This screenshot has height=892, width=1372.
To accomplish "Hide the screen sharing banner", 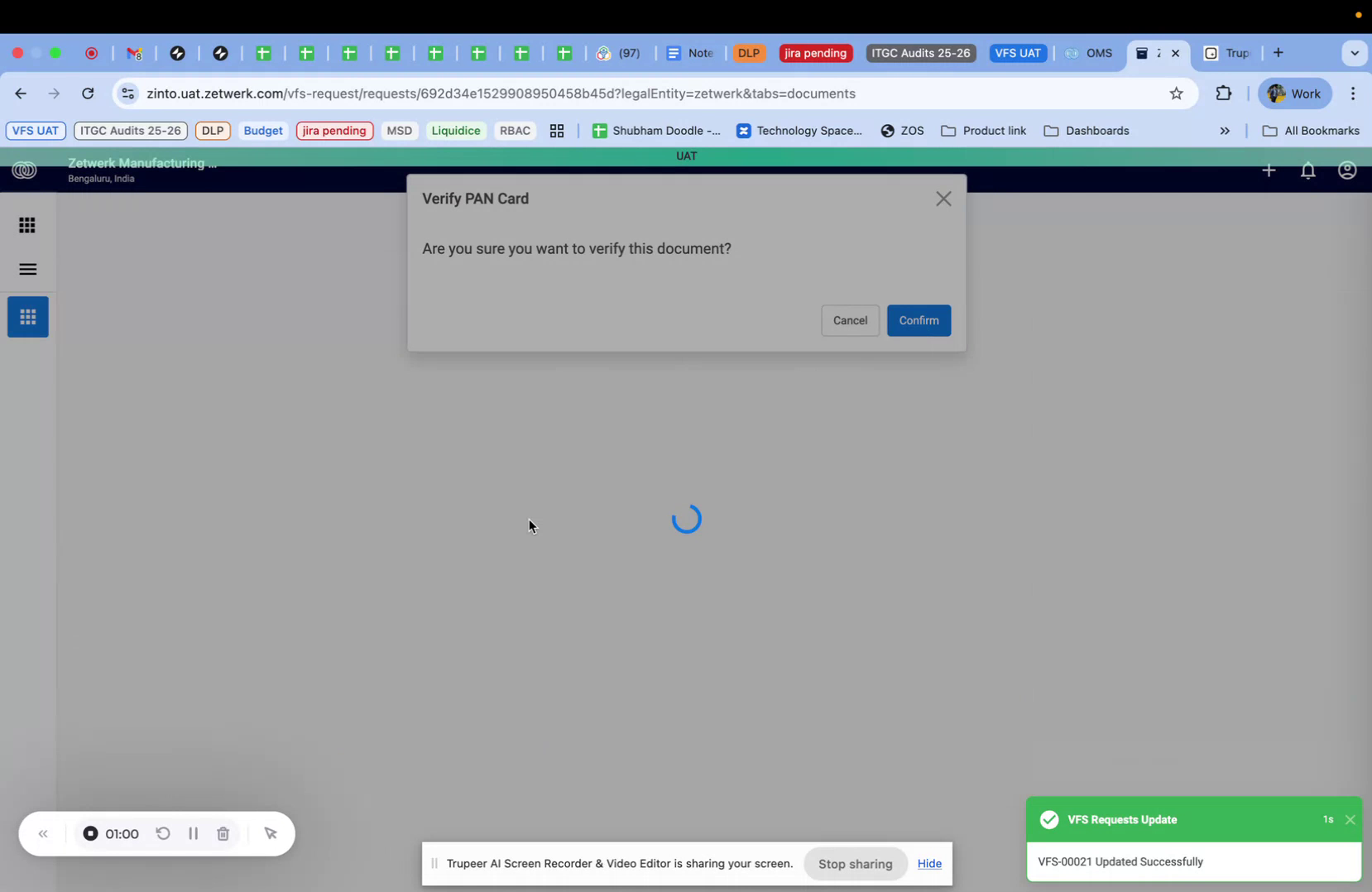I will tap(928, 863).
